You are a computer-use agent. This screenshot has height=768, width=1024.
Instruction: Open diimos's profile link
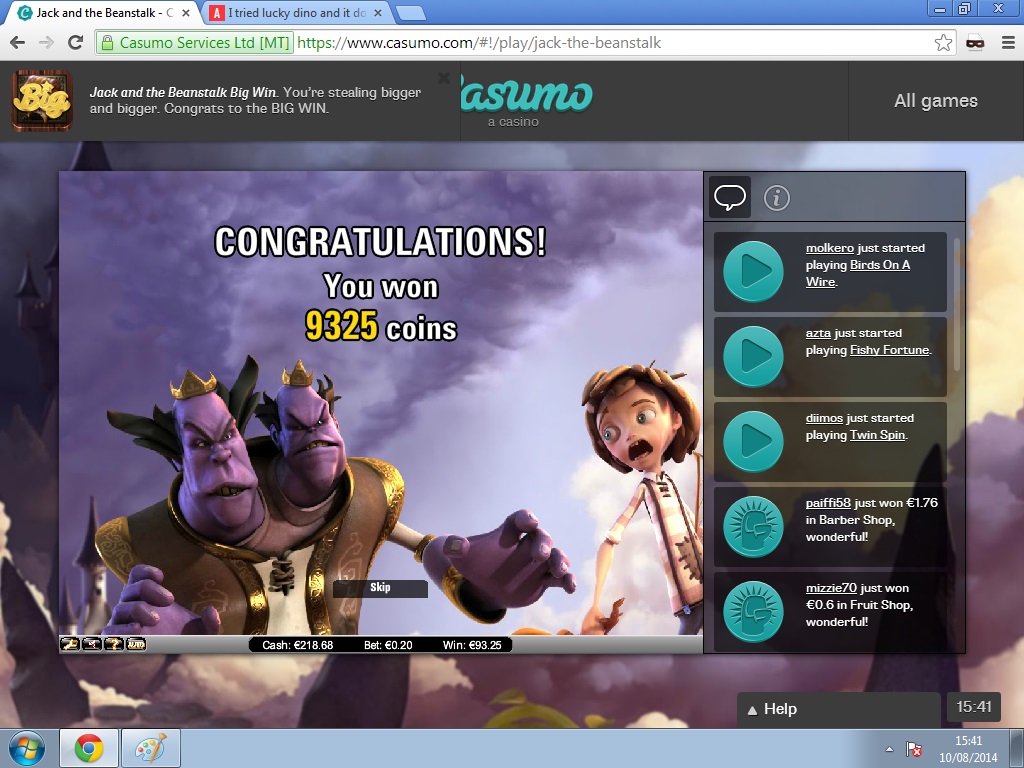824,418
